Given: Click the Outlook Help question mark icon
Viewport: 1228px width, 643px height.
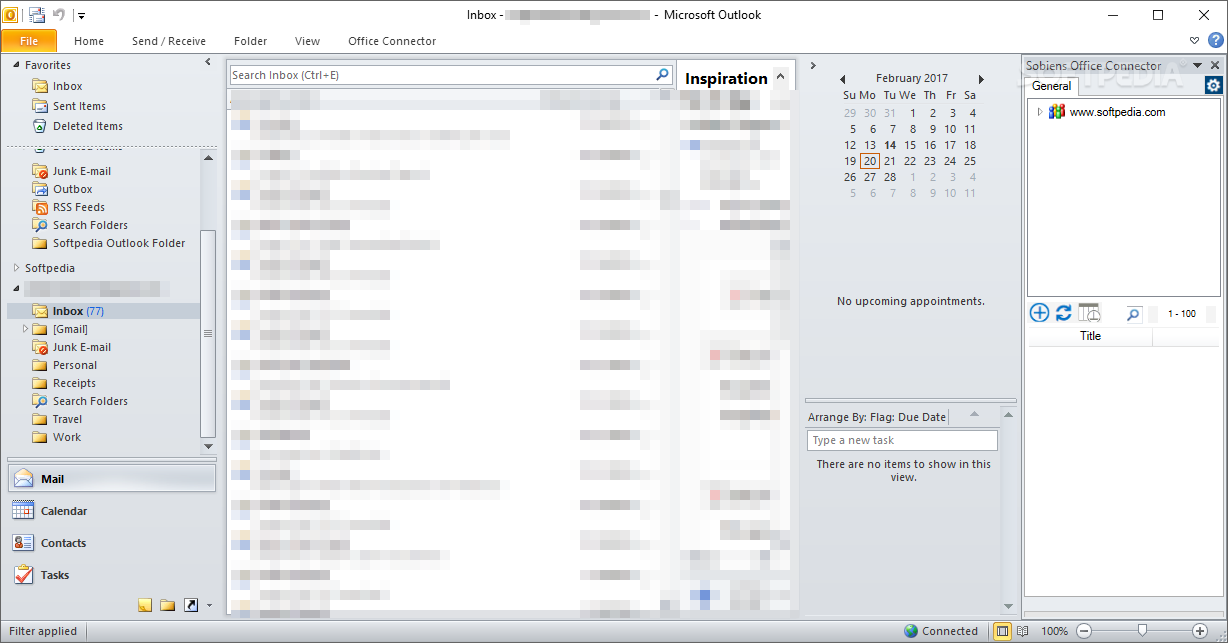Looking at the screenshot, I should click(x=1216, y=41).
